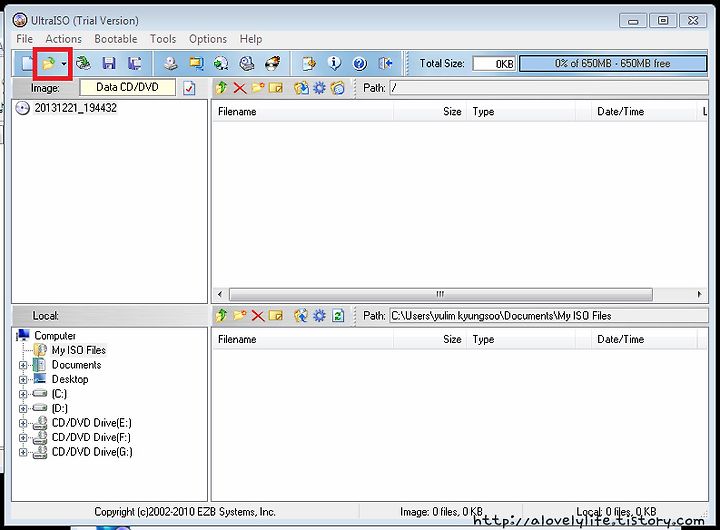Open the Tools menu

click(x=163, y=39)
